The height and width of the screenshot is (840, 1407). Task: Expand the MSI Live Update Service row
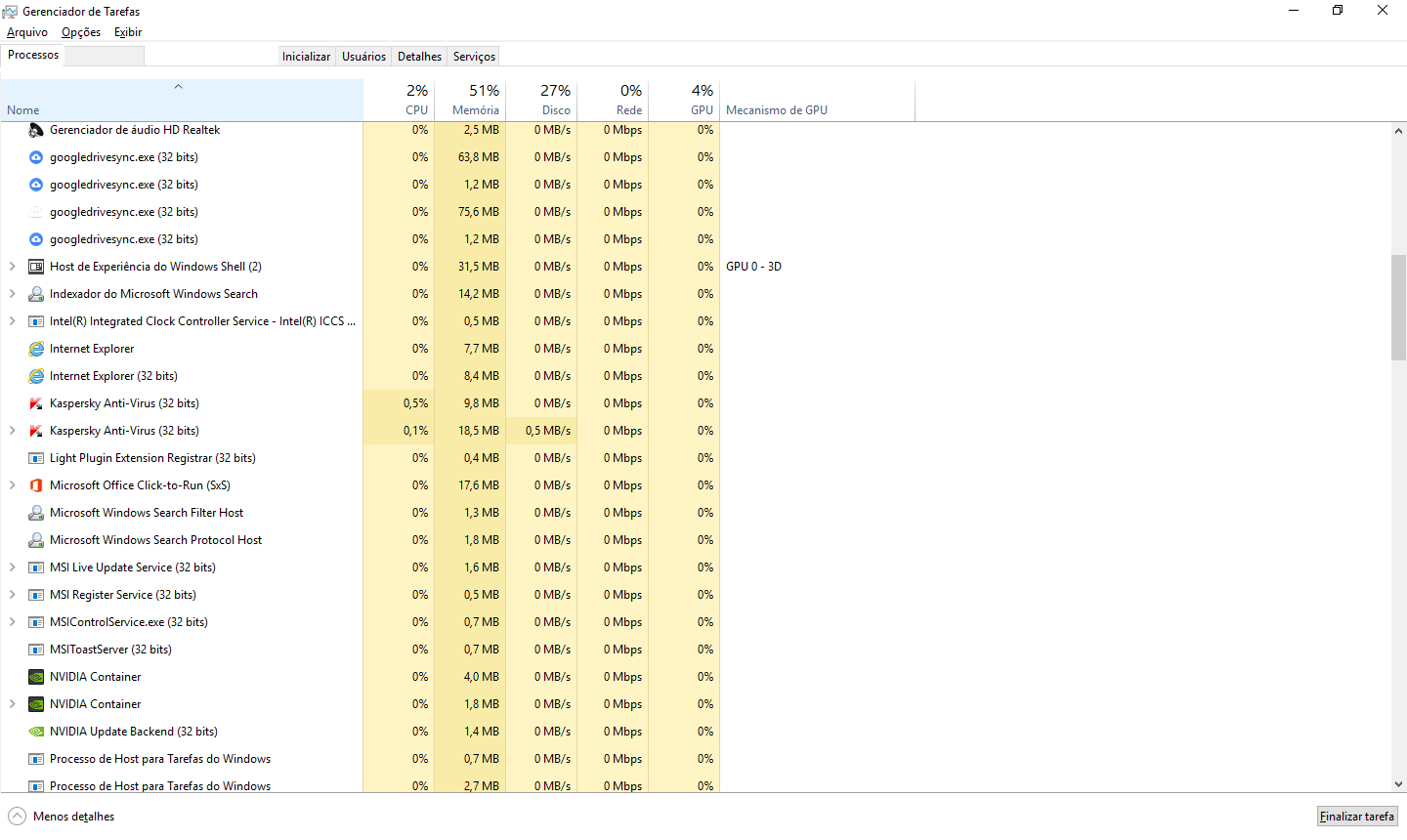12,567
